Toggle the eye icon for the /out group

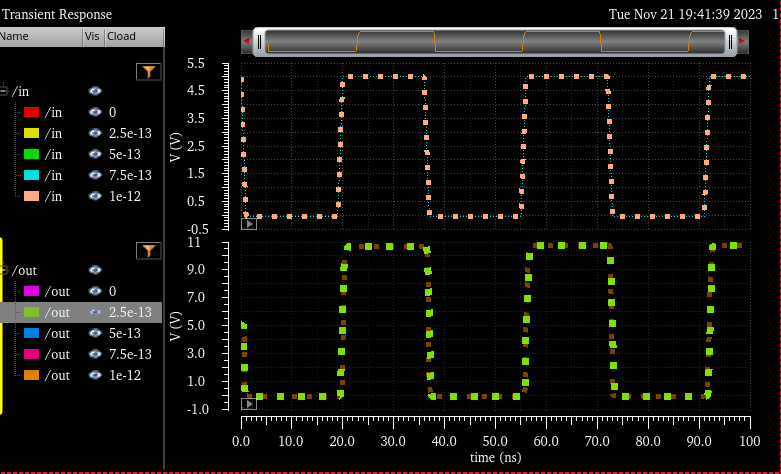pos(95,270)
